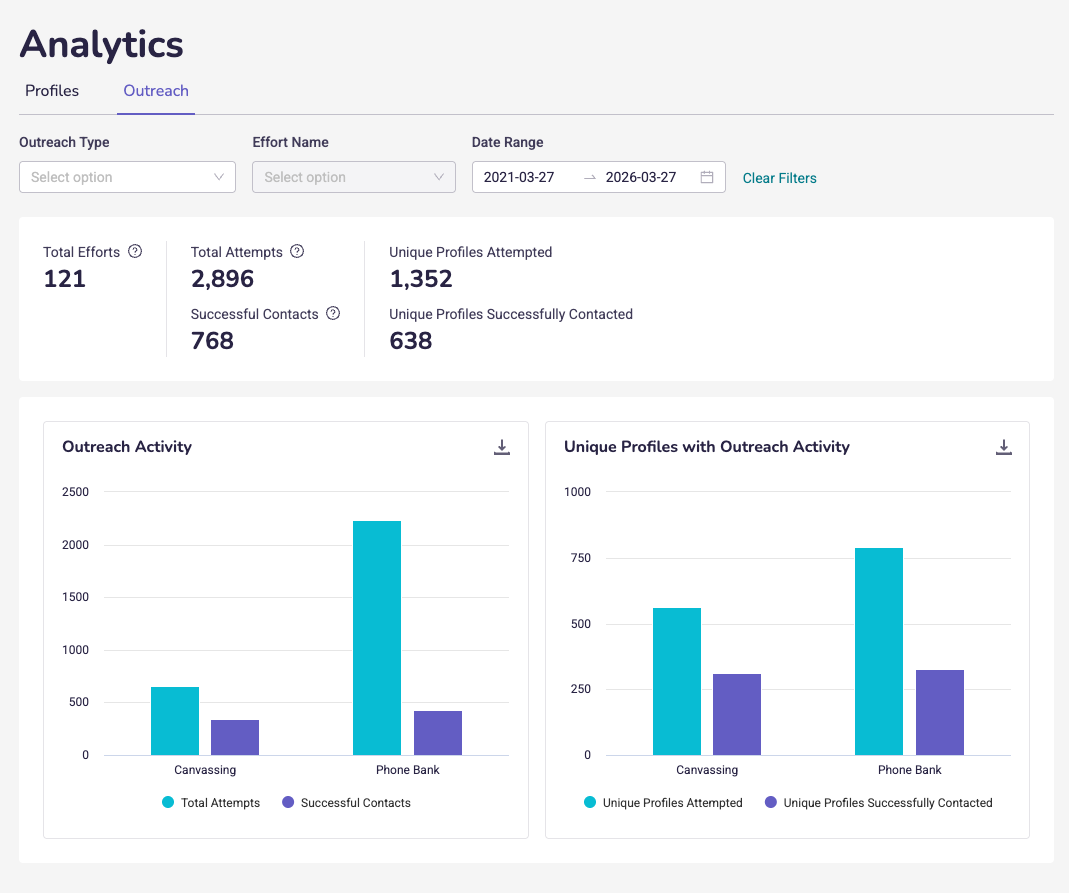The width and height of the screenshot is (1069, 893).
Task: Click the Unique Profiles Successfully Contacted value 638
Action: click(x=410, y=341)
